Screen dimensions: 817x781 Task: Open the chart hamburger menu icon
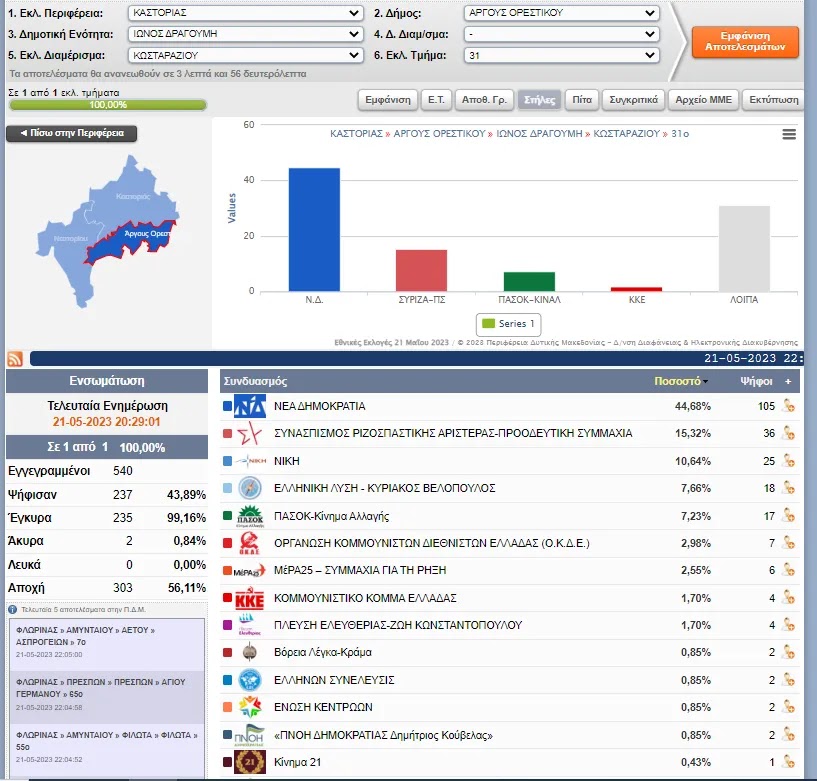[x=789, y=134]
